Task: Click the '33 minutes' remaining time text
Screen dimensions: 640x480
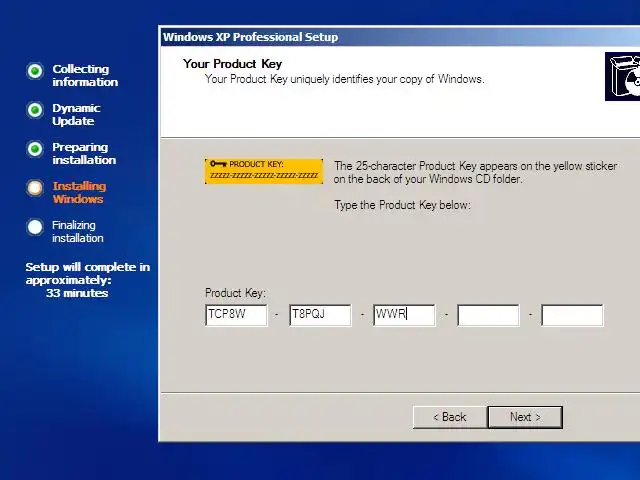Action: [77, 293]
